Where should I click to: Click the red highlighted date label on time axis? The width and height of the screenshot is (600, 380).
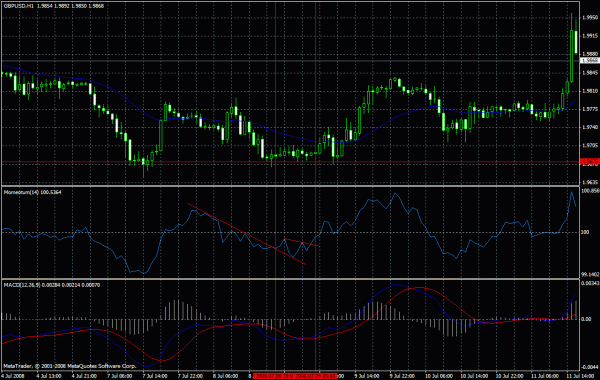pos(295,376)
